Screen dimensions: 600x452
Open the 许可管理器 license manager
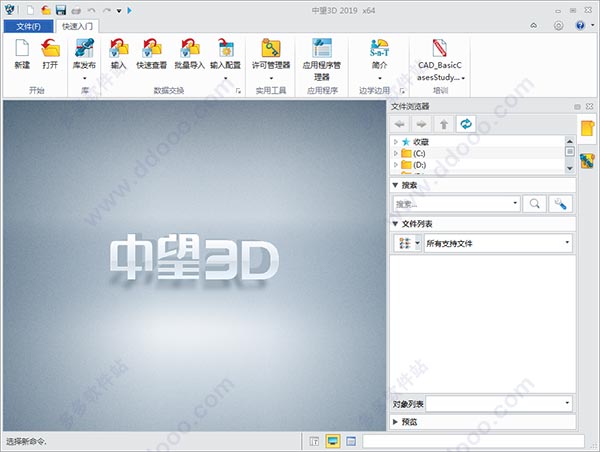click(x=271, y=48)
